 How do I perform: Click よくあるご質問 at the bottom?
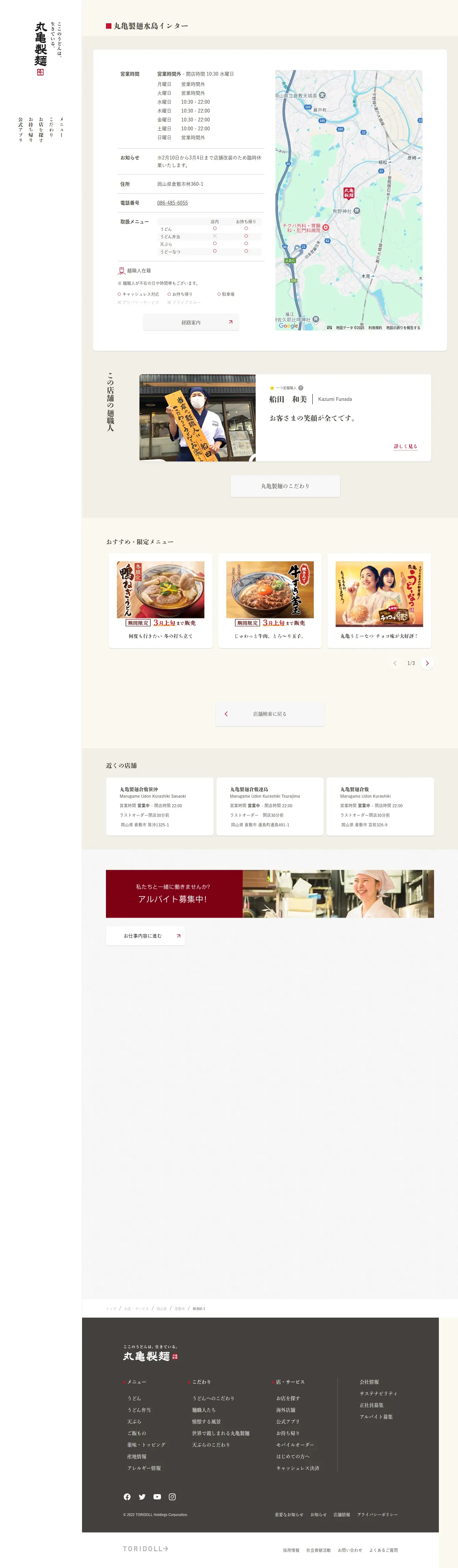coord(383,1550)
